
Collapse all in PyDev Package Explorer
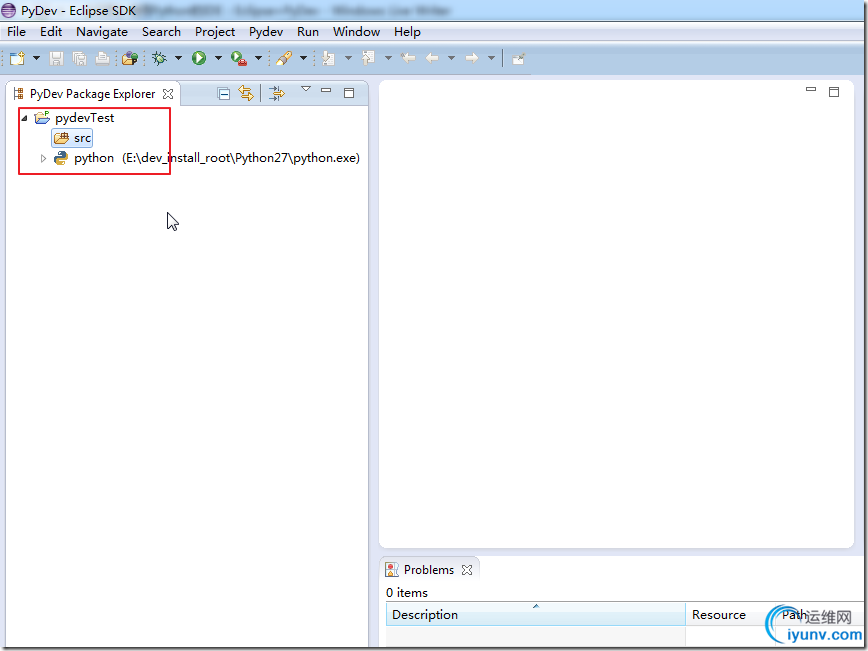[224, 94]
